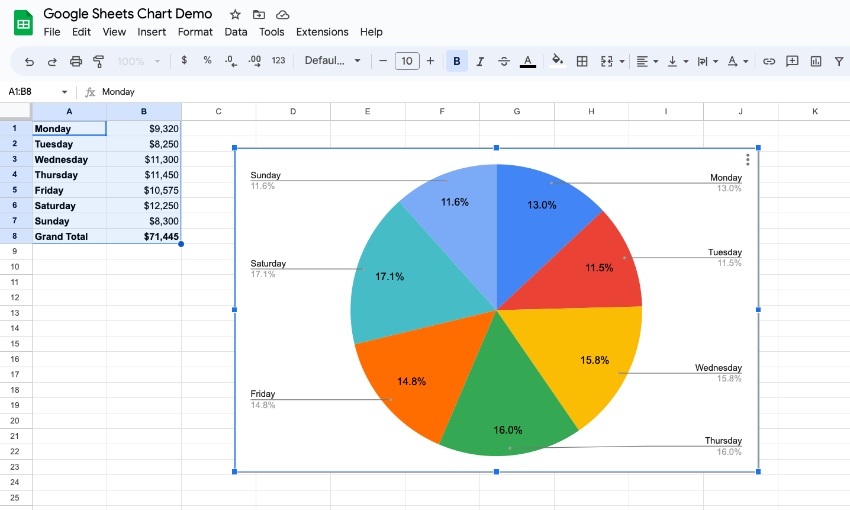Open the chart three-dot options menu
Image resolution: width=850 pixels, height=510 pixels.
(x=747, y=159)
